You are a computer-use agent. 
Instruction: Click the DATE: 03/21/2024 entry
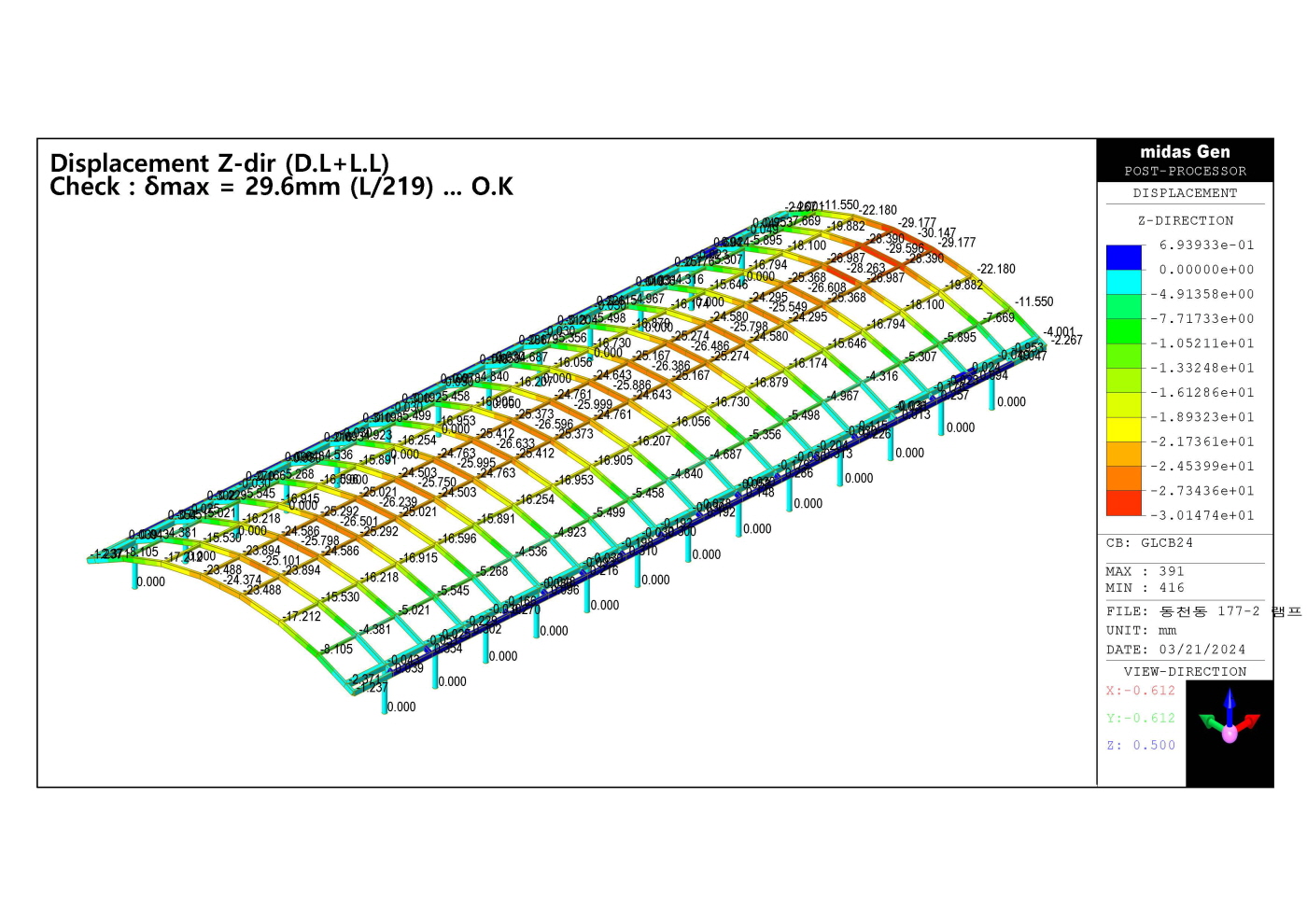[x=1175, y=650]
